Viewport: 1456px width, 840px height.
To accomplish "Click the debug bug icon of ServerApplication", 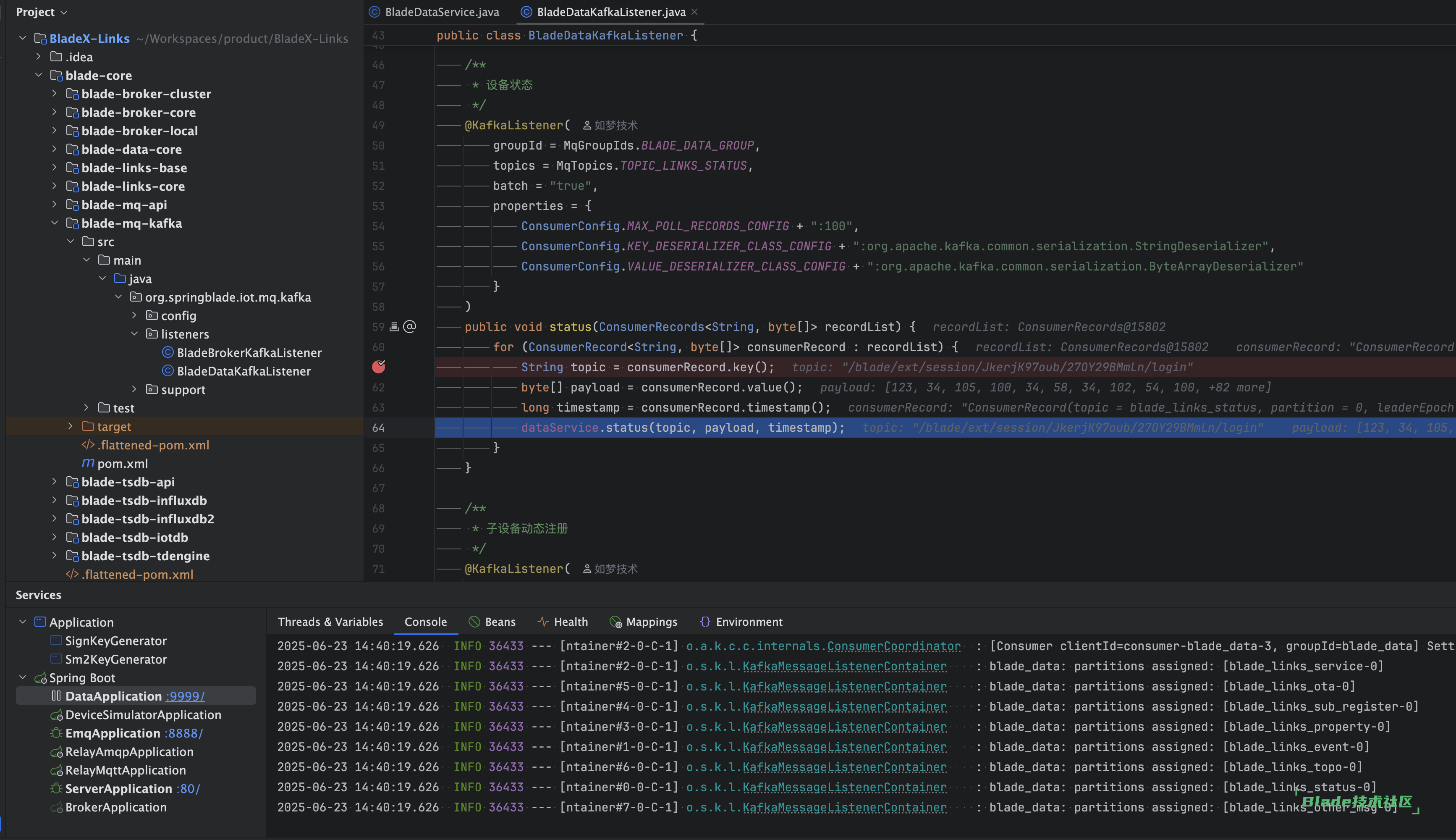I will click(56, 788).
